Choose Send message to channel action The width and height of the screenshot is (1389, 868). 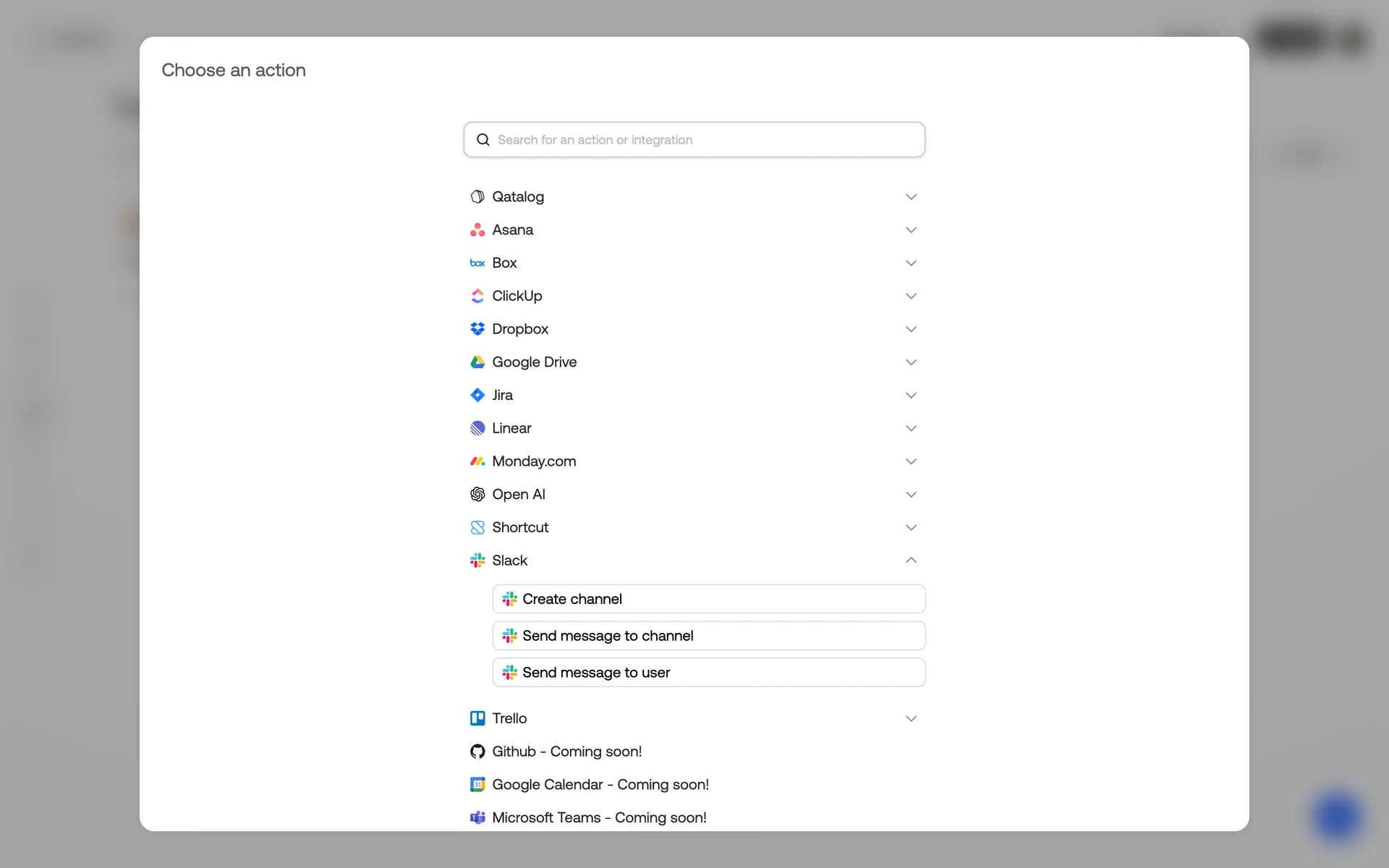coord(708,636)
